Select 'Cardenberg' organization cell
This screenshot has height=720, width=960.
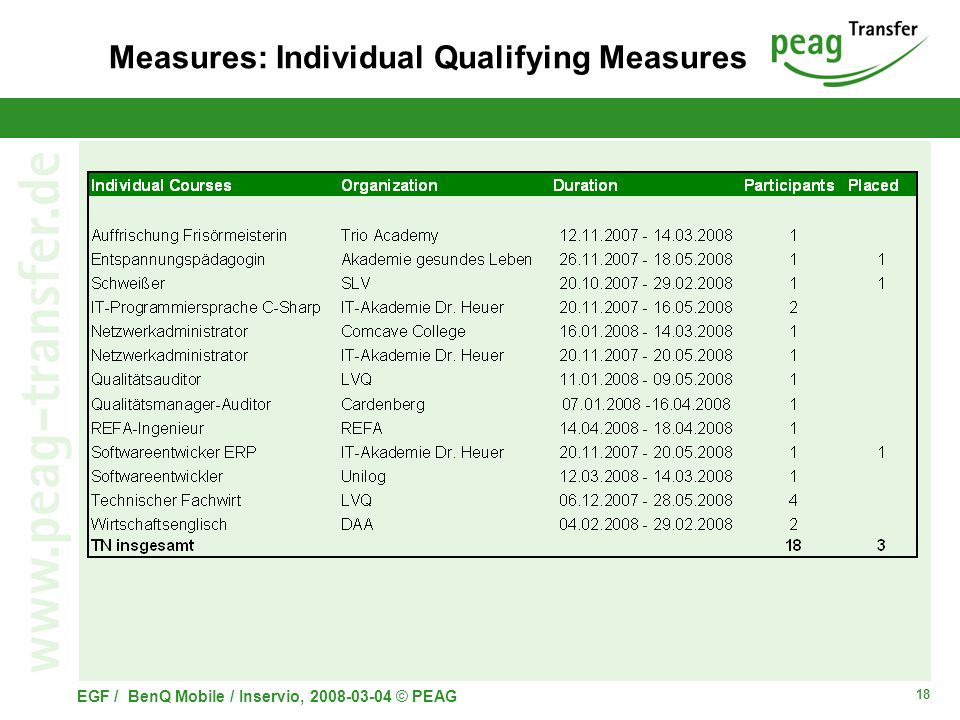(383, 405)
